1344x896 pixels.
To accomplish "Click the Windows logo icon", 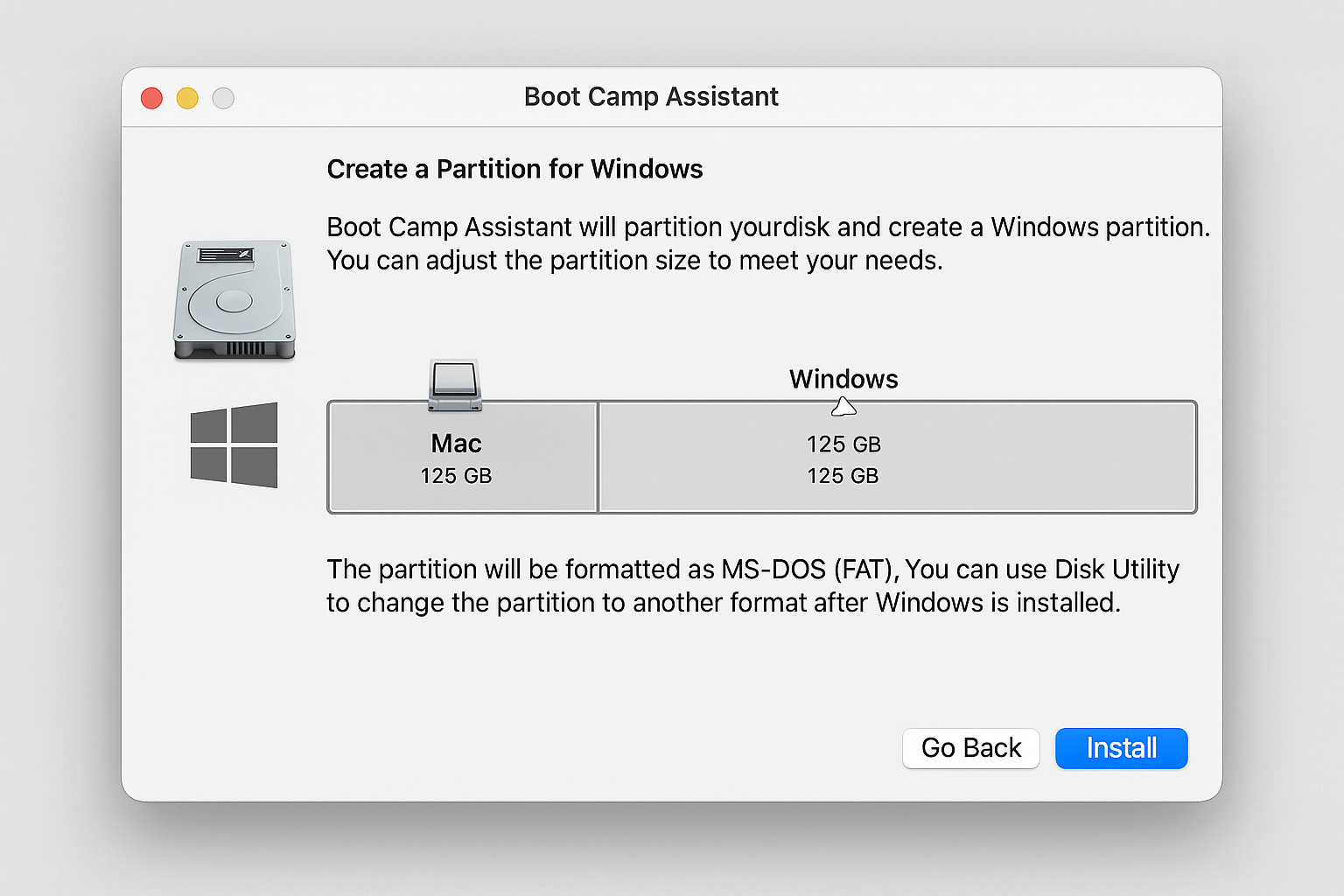I will coord(234,444).
